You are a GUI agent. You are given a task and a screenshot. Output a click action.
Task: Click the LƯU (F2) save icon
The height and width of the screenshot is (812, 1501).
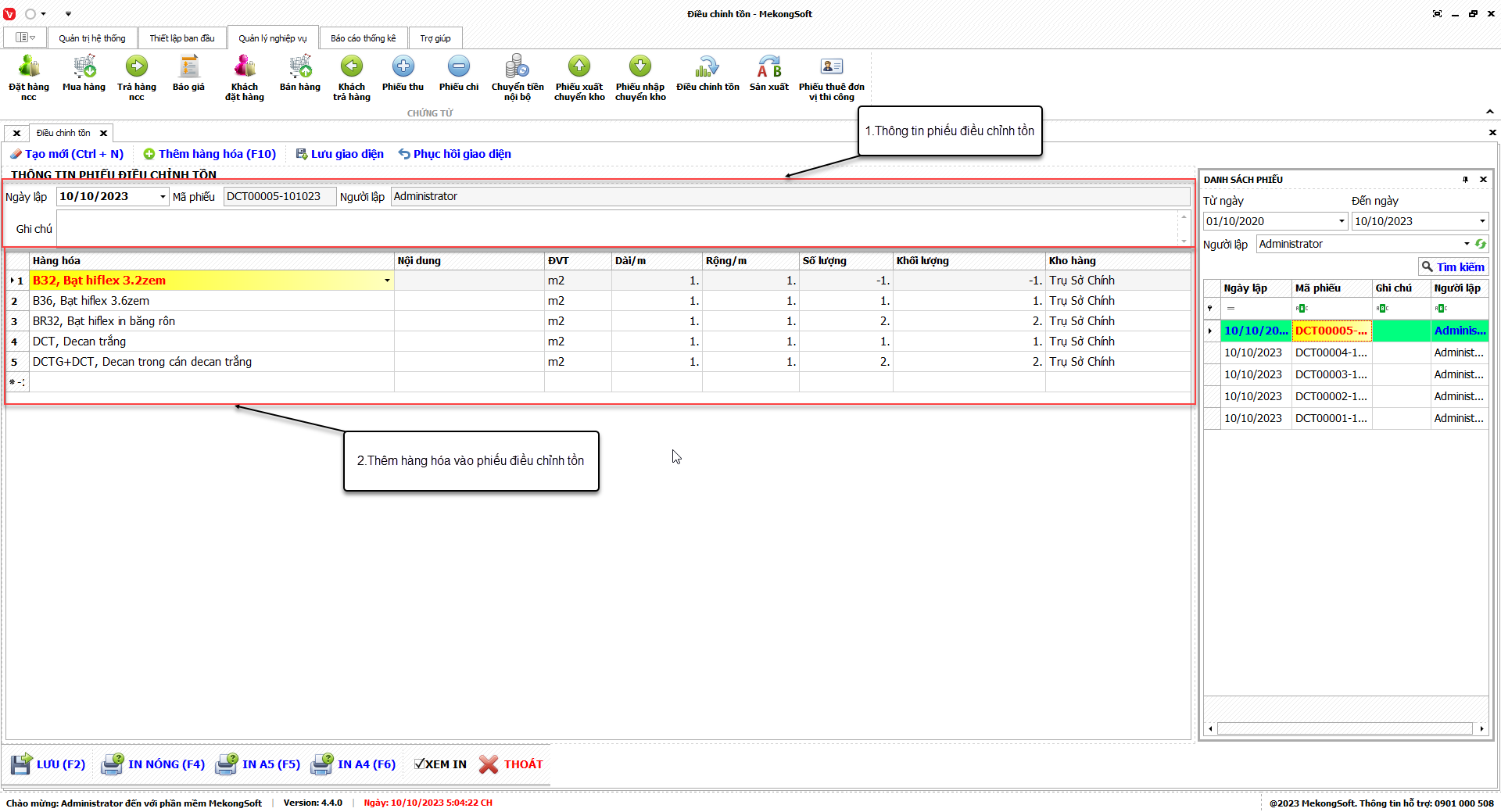pos(22,764)
